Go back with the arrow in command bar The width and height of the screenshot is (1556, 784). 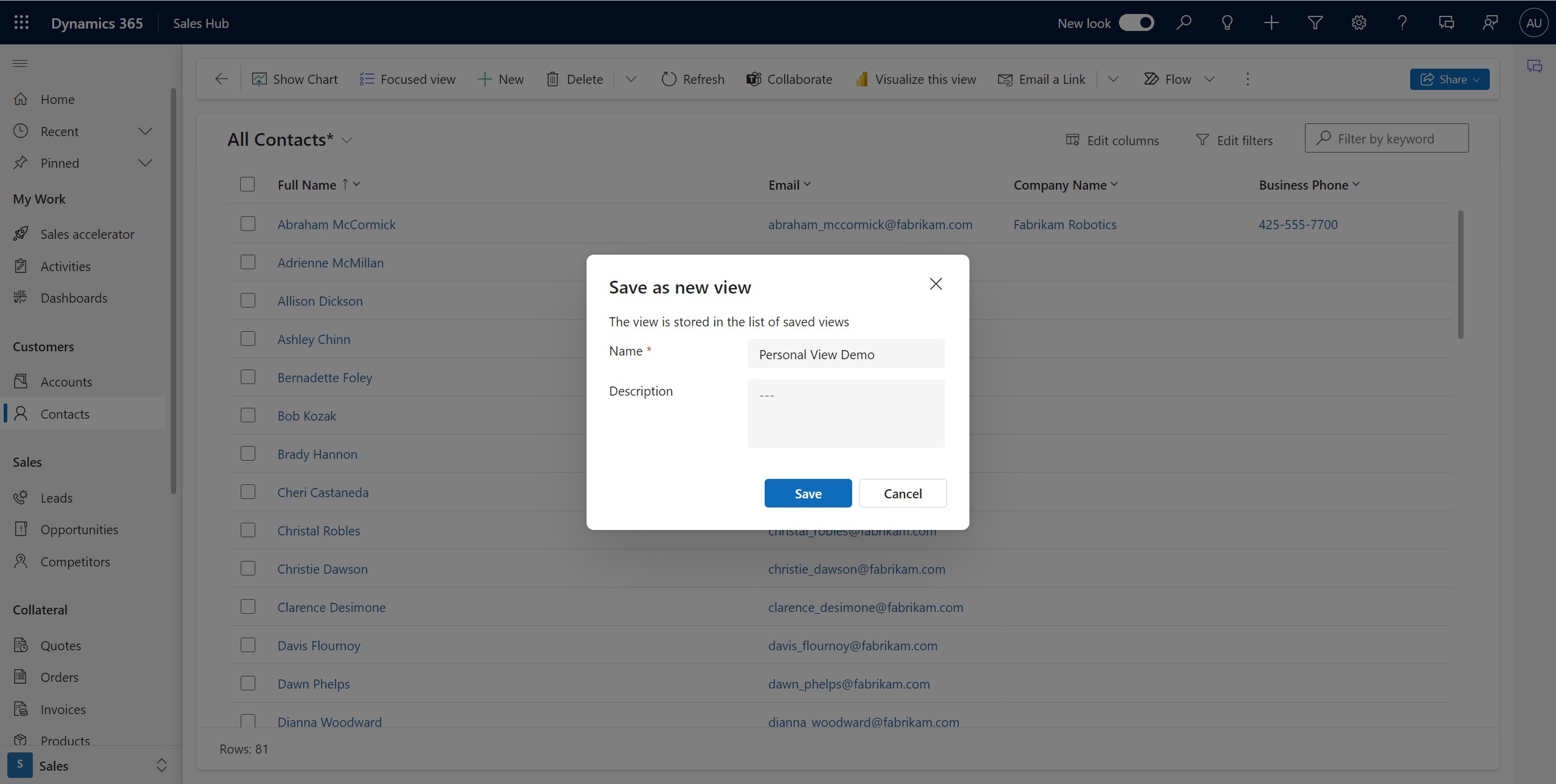(x=221, y=79)
